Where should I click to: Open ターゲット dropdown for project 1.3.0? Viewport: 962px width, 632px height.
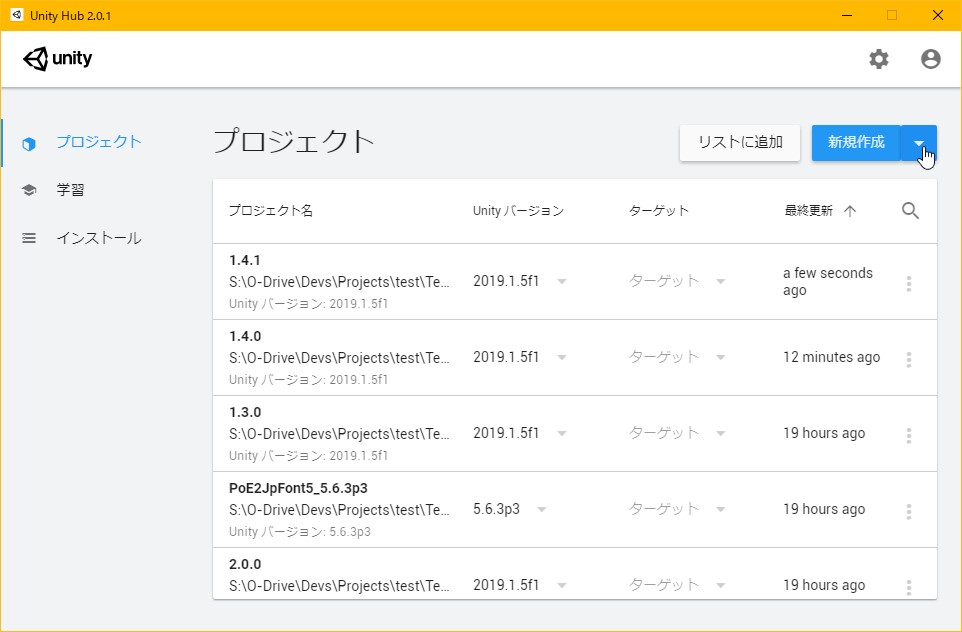[x=721, y=433]
